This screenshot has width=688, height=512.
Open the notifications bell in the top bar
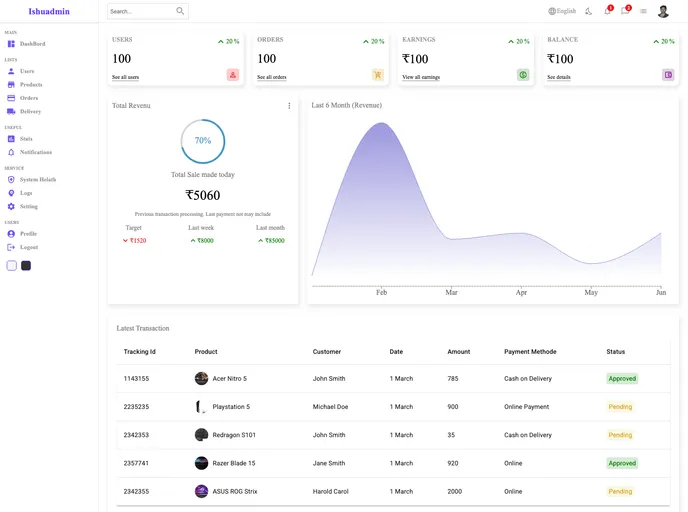(607, 11)
